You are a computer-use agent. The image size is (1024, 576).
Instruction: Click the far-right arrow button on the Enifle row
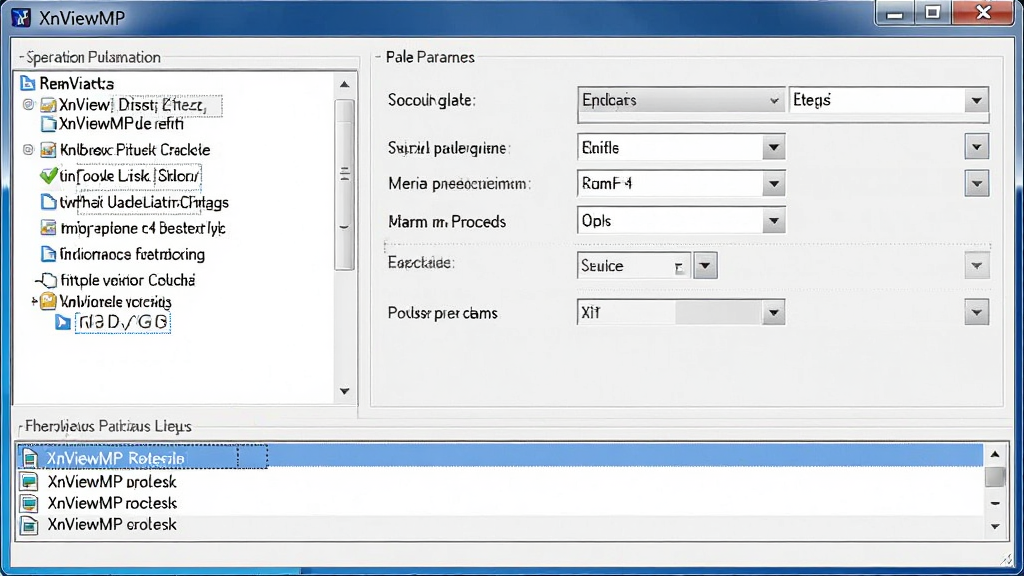[x=976, y=147]
